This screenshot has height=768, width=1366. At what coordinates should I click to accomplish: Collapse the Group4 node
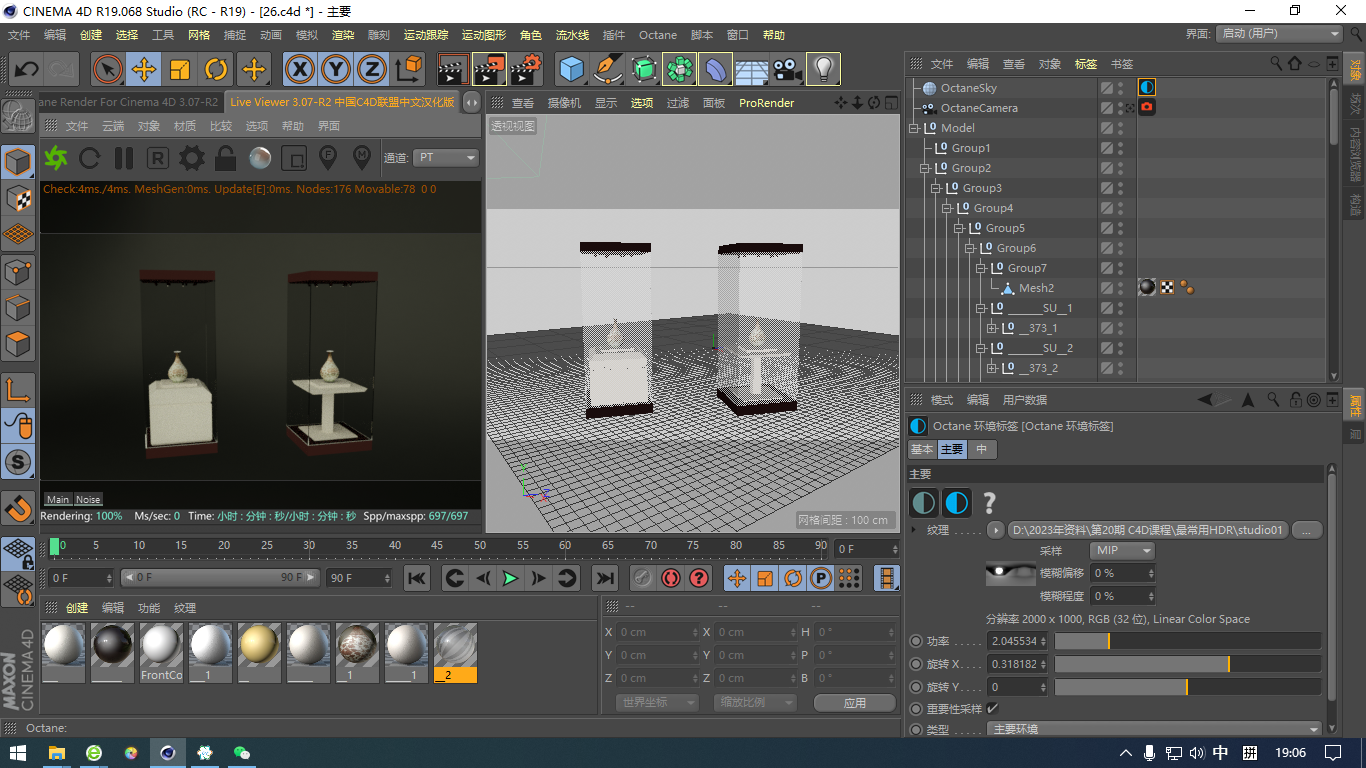(948, 208)
